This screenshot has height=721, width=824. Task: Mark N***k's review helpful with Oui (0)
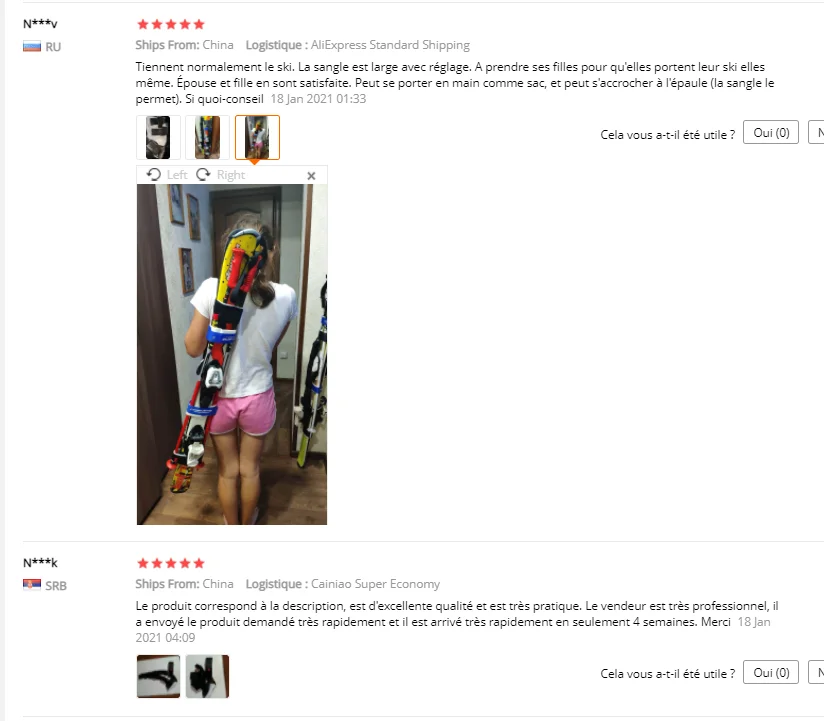coord(770,672)
